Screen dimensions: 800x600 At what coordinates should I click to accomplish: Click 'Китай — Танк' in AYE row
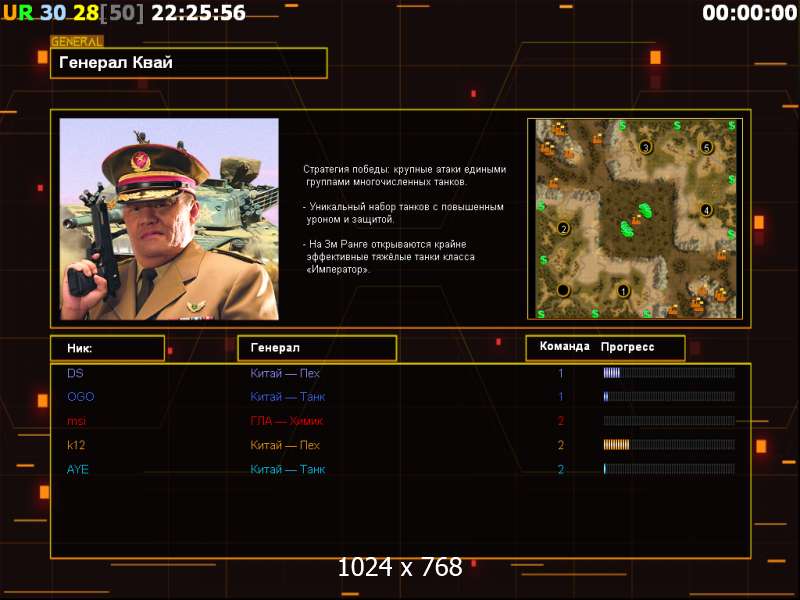tap(288, 469)
